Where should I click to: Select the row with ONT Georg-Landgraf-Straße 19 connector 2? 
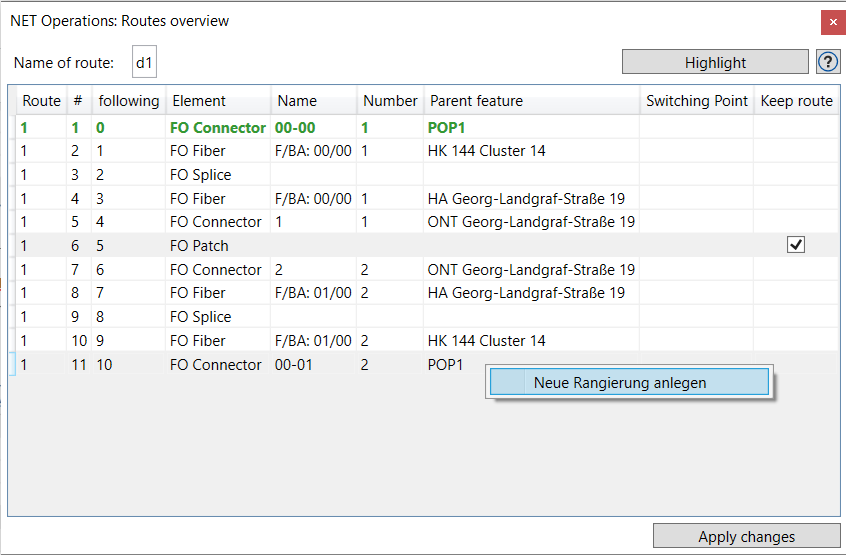click(x=427, y=269)
